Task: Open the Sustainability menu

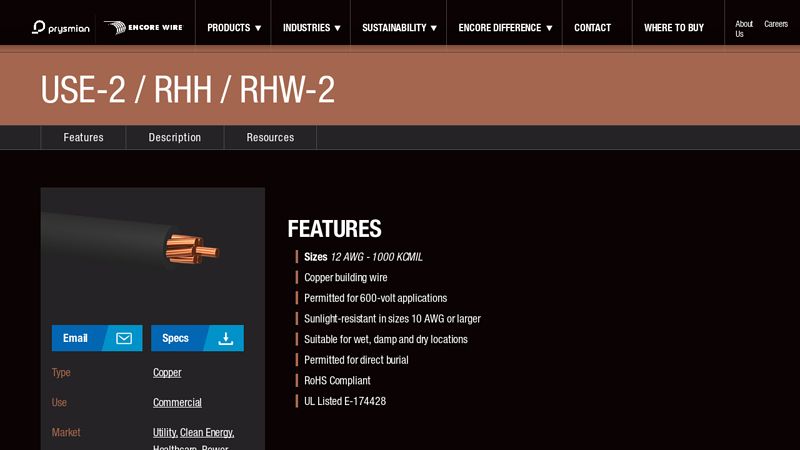Action: coord(394,28)
